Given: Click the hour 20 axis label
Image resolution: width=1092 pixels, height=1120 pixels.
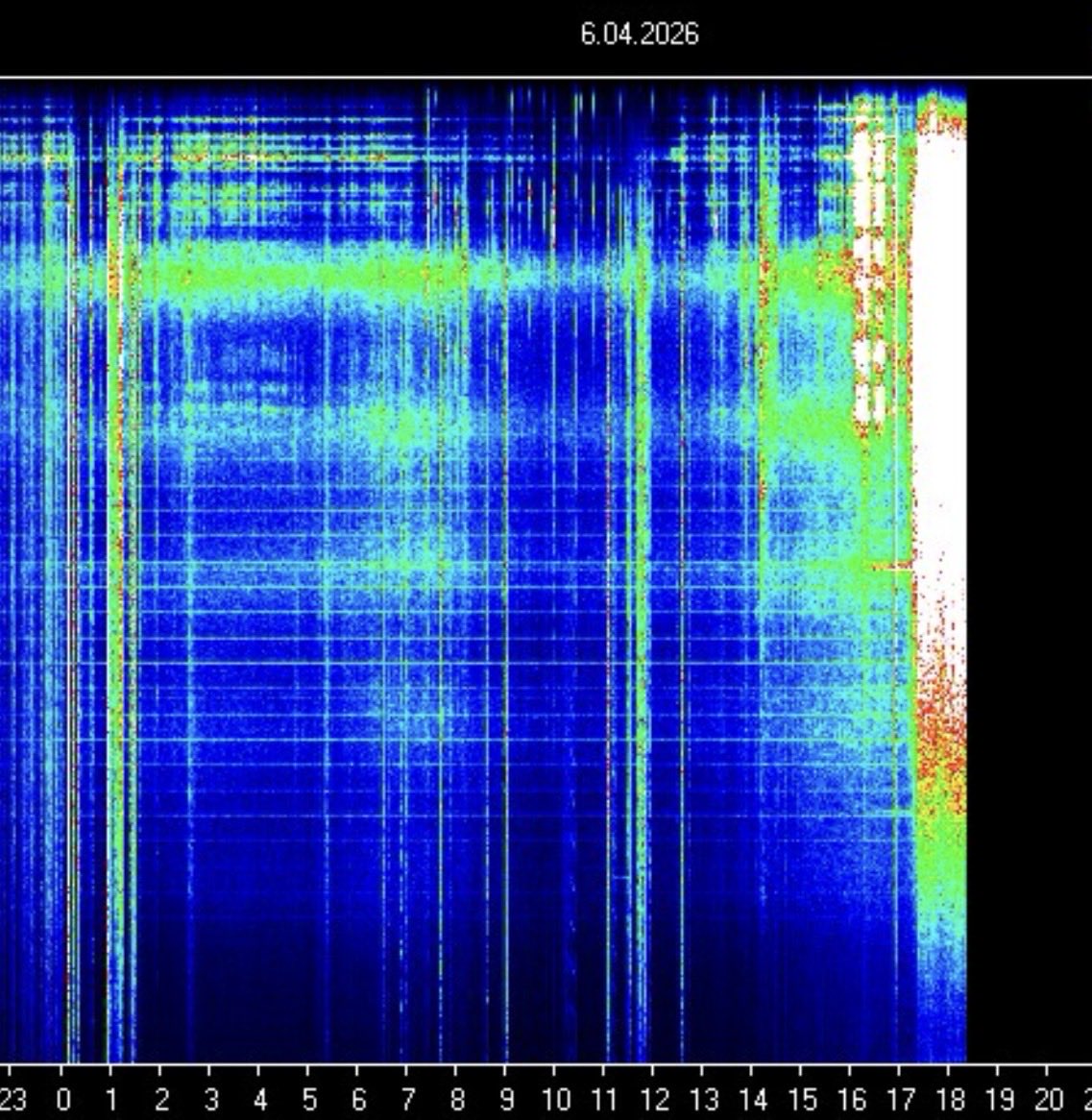Looking at the screenshot, I should [1049, 1099].
